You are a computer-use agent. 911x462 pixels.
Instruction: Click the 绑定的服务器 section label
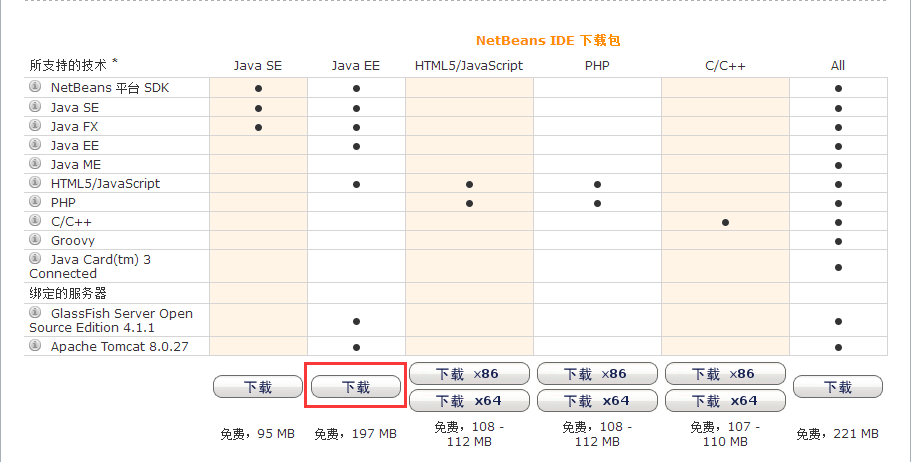click(68, 293)
